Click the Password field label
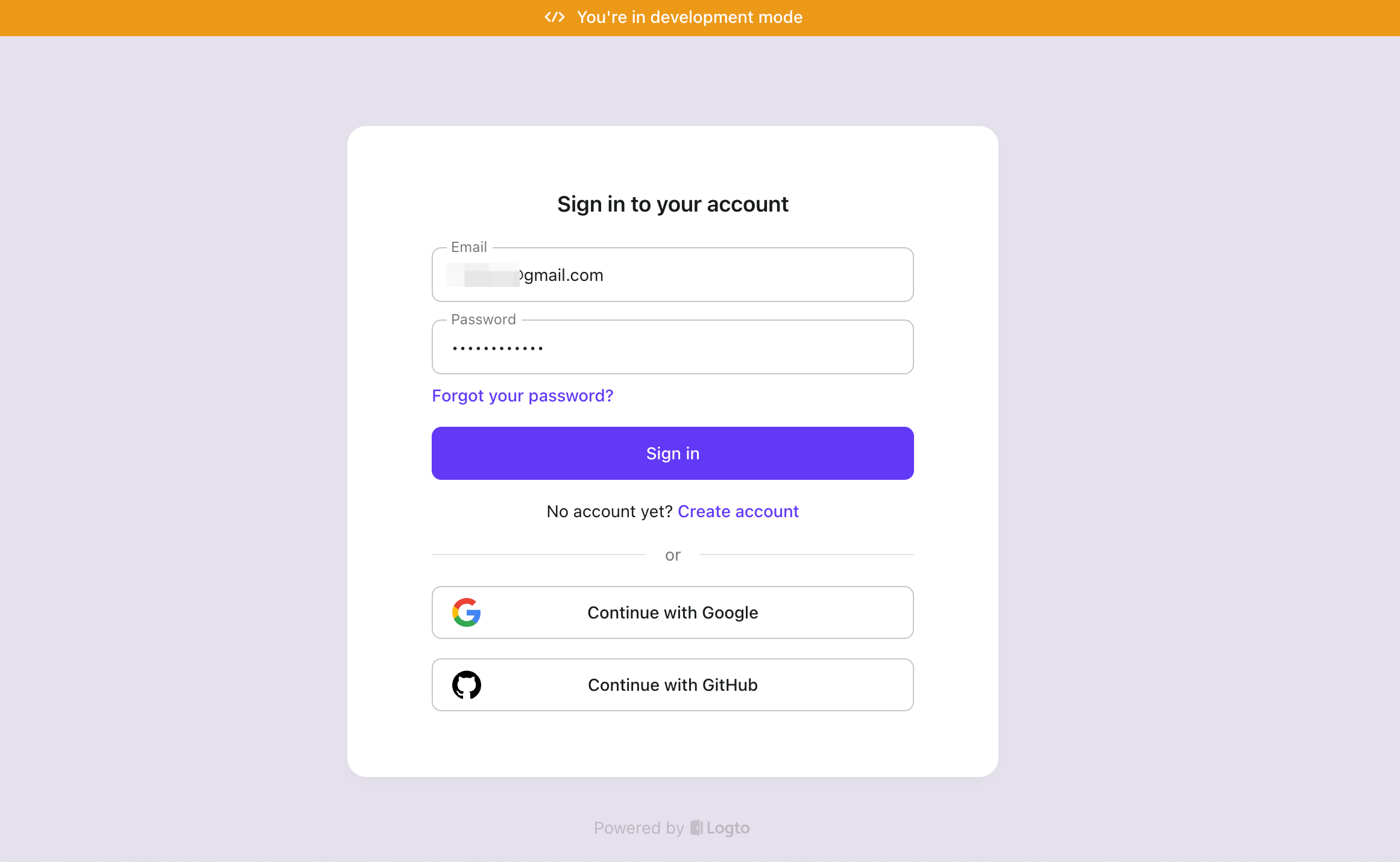The height and width of the screenshot is (862, 1400). click(483, 319)
